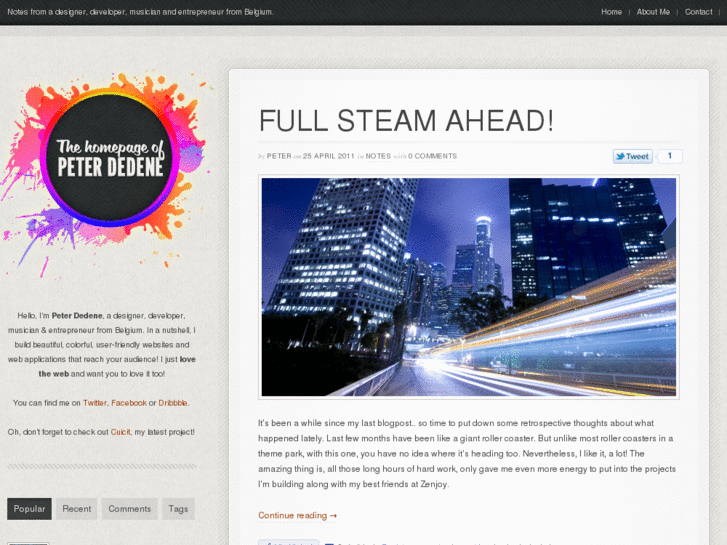Switch to the Comments tab

pos(130,509)
